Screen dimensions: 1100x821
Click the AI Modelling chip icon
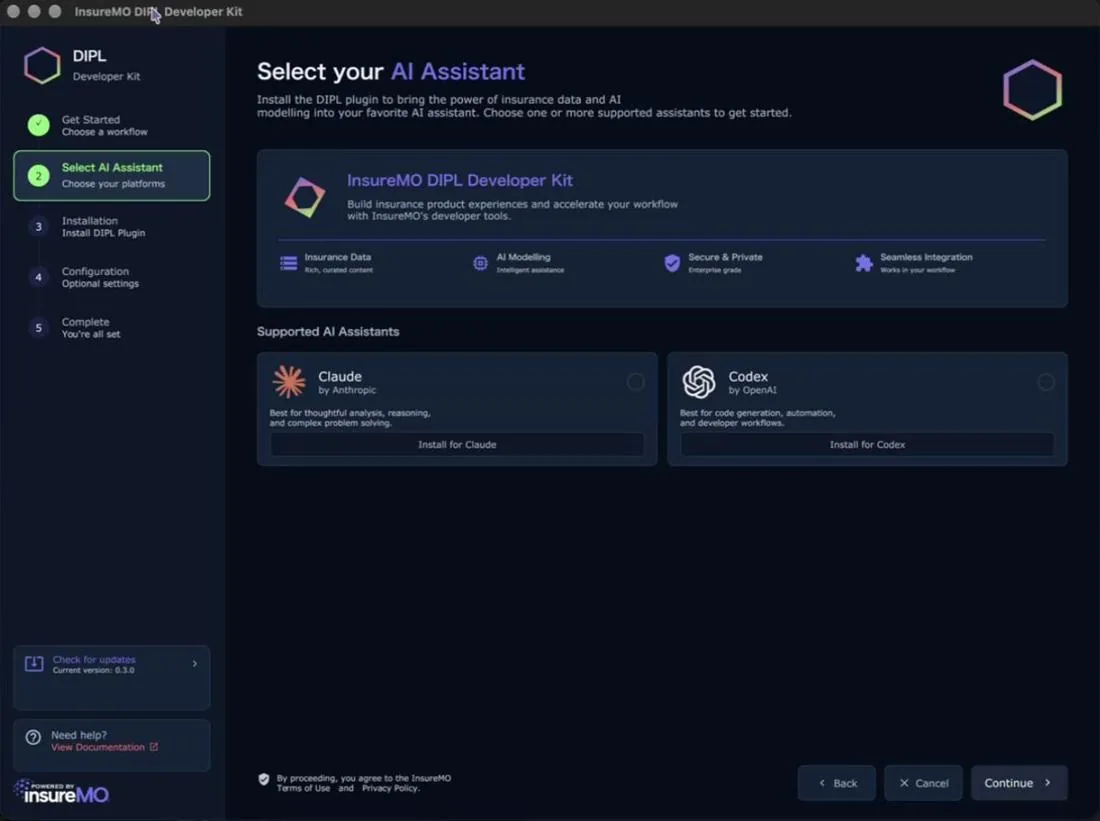(x=480, y=263)
